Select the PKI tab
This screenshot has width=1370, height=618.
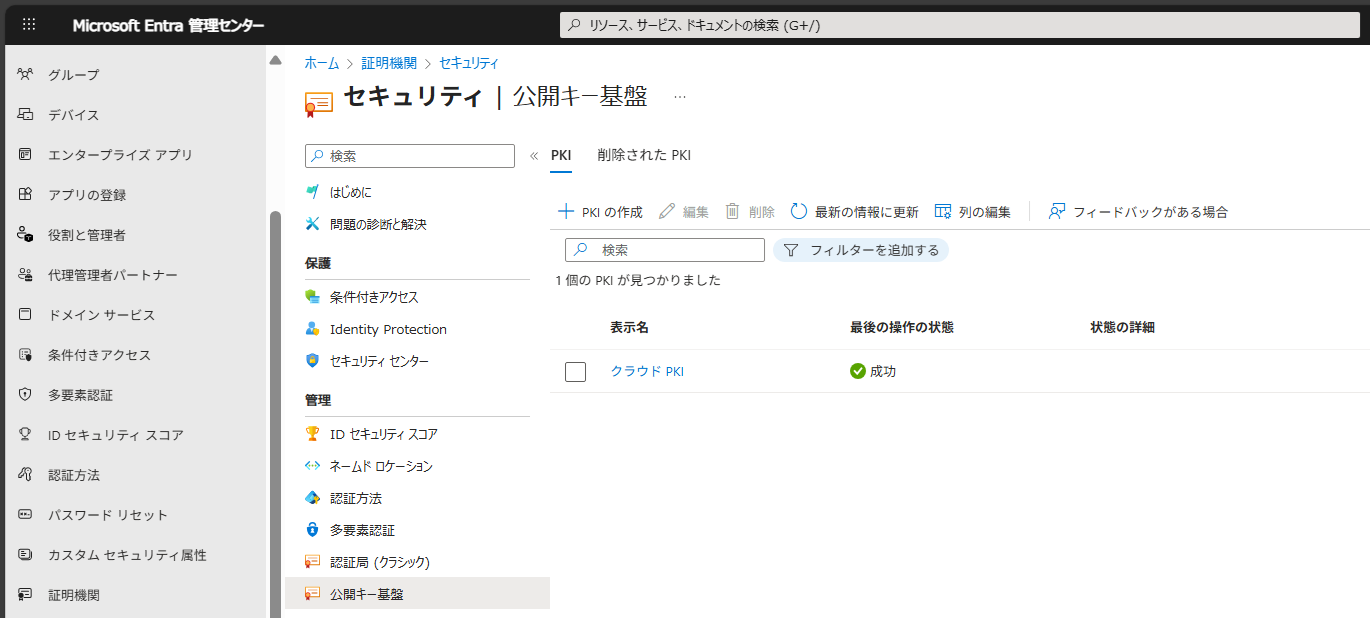click(561, 155)
